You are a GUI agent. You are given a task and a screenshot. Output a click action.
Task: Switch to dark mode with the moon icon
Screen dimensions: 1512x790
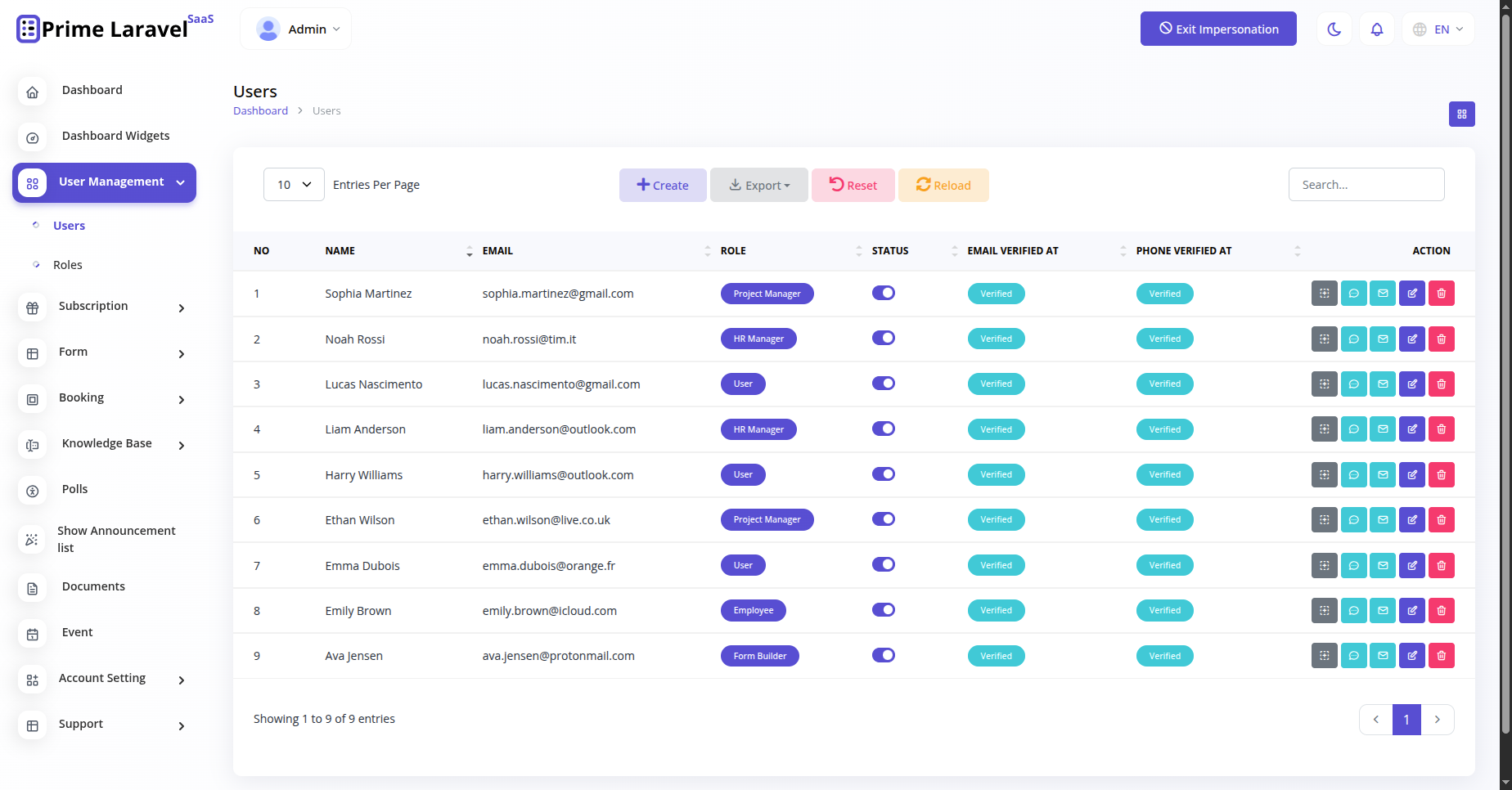click(x=1334, y=29)
